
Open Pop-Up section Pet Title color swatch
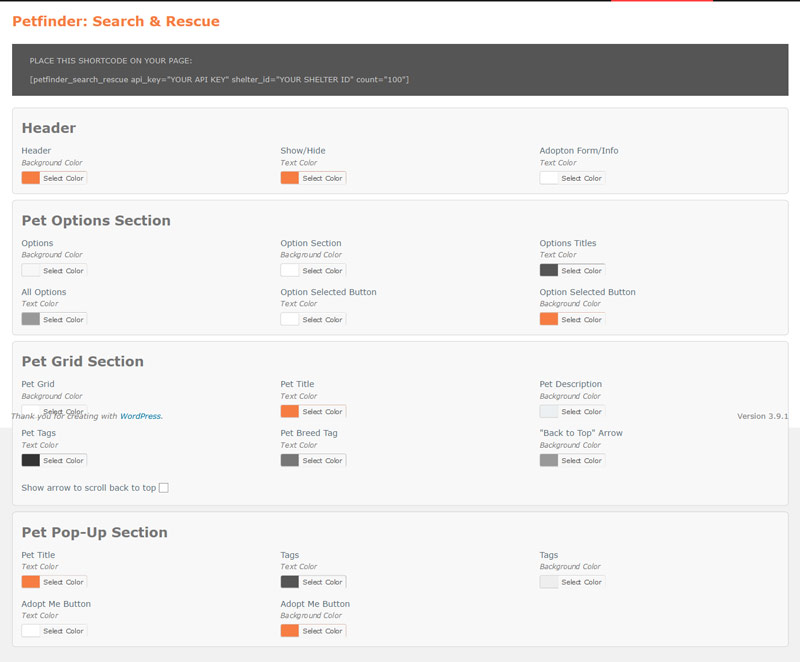click(x=31, y=582)
